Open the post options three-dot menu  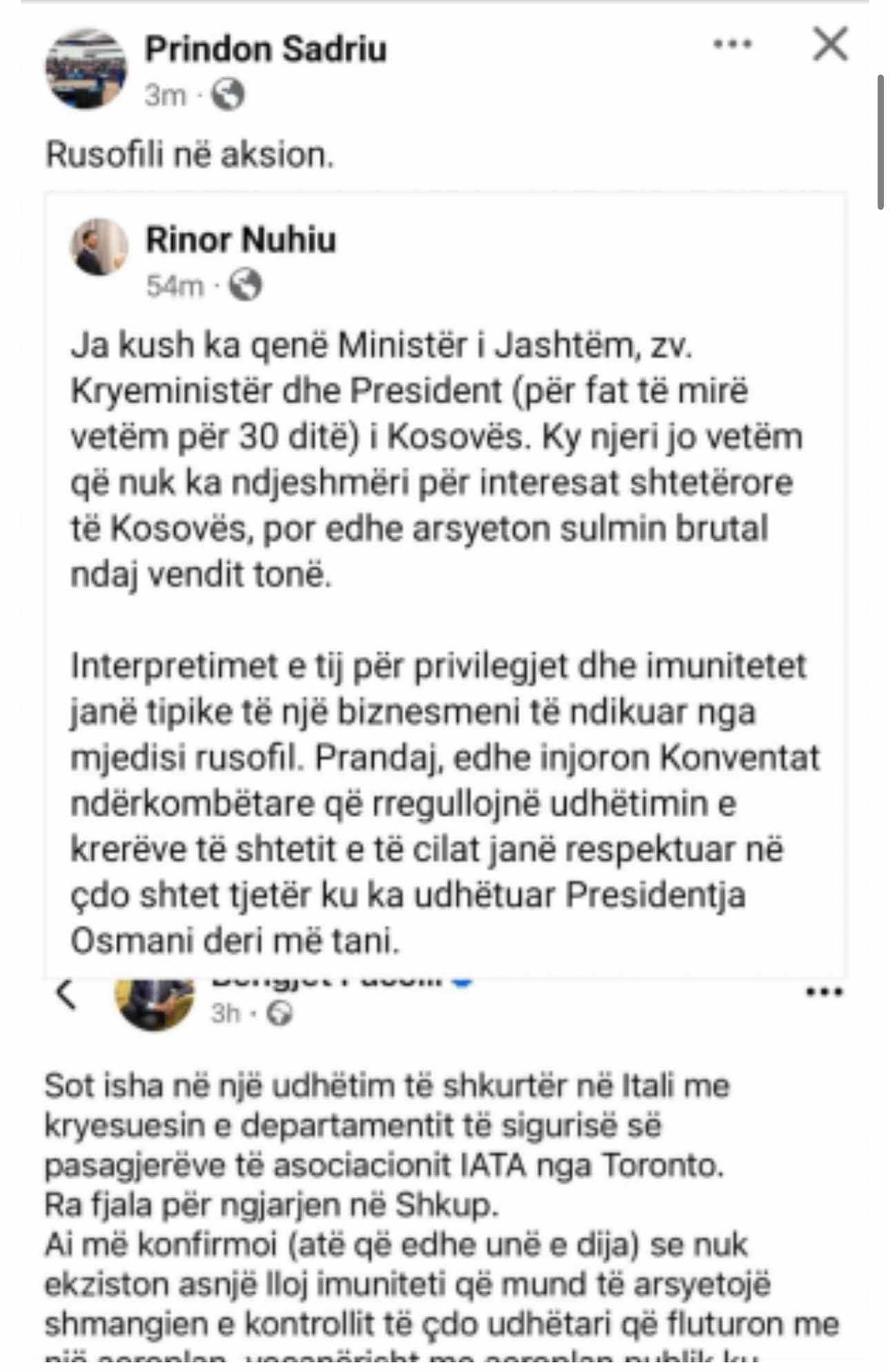(x=733, y=45)
